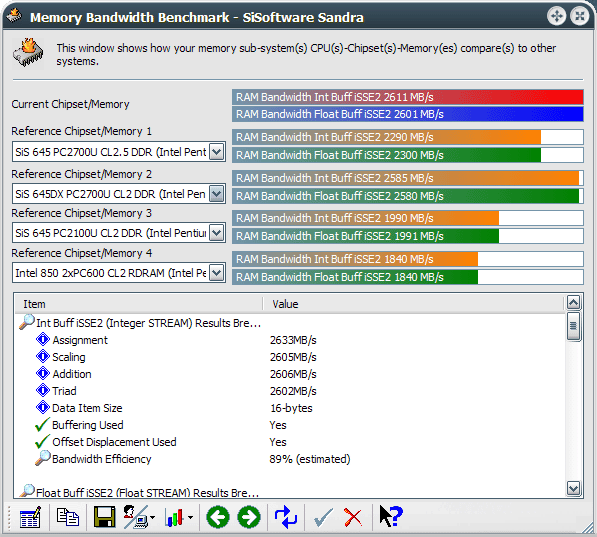The width and height of the screenshot is (597, 537).
Task: Click the green Float Buff 1991 MB/s bar
Action: pyautogui.click(x=408, y=236)
